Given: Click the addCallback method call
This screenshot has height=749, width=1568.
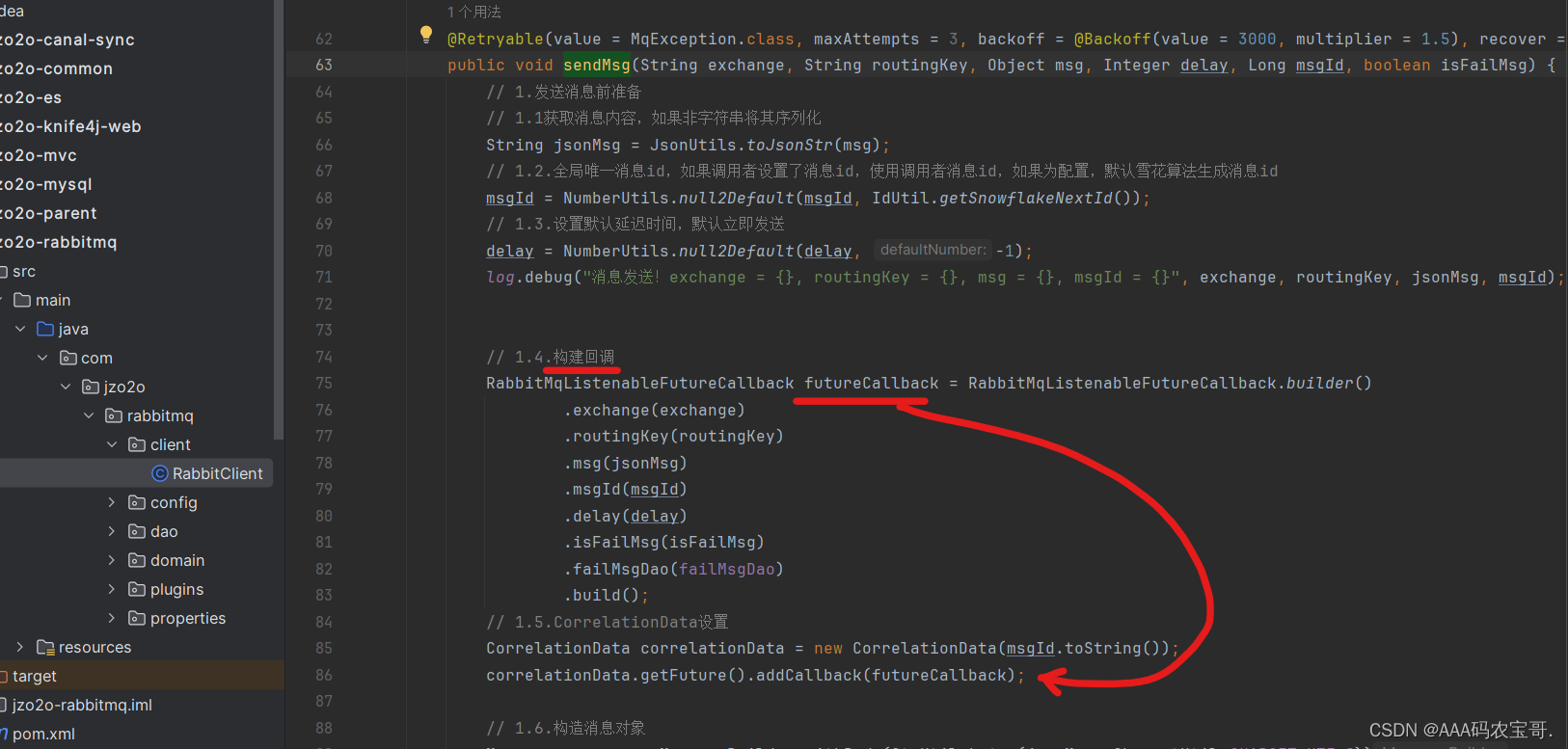Looking at the screenshot, I should coord(808,675).
